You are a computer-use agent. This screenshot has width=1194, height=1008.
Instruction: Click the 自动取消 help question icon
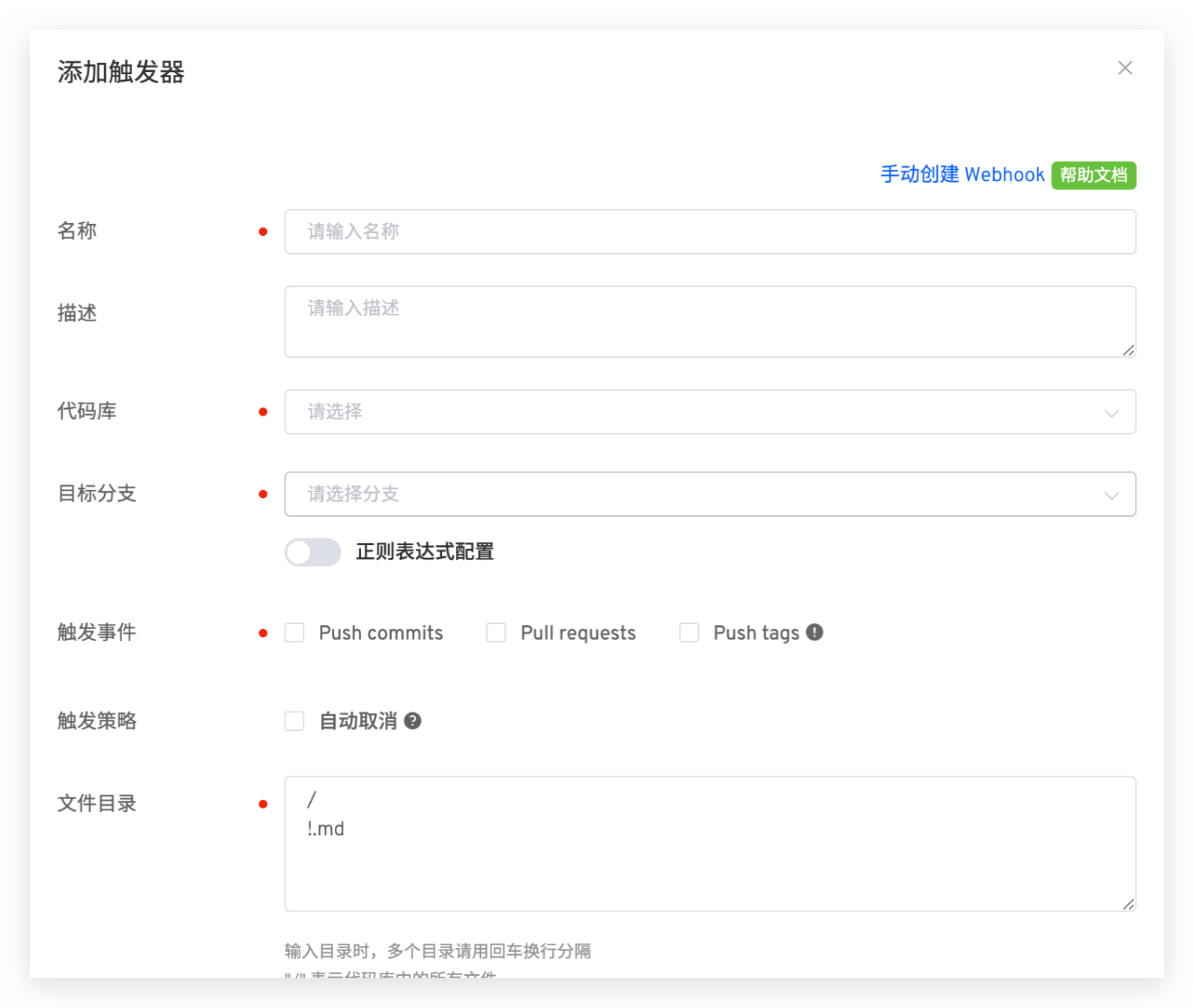click(x=413, y=720)
